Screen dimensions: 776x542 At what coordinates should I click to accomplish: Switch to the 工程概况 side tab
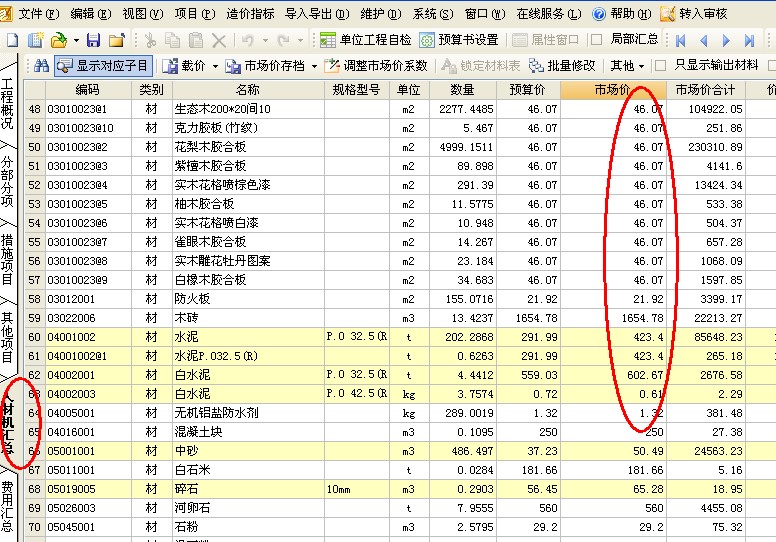click(x=7, y=103)
